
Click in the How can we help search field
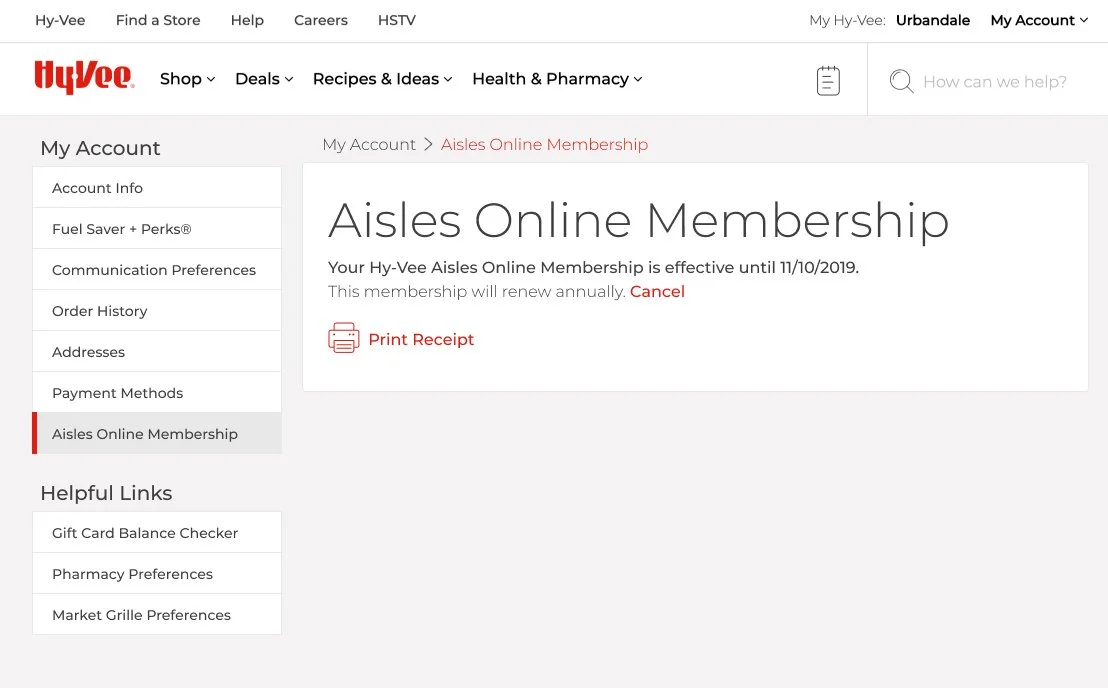tap(995, 82)
